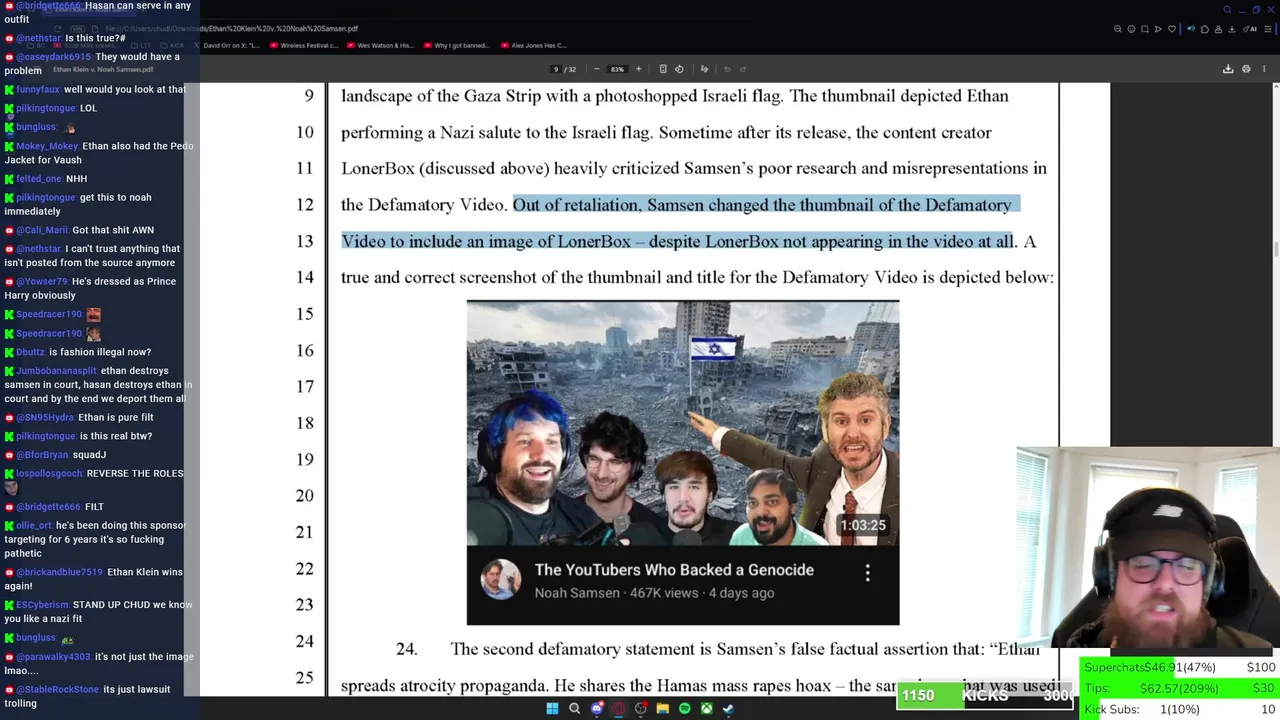Edit the PDF page number field

point(556,69)
